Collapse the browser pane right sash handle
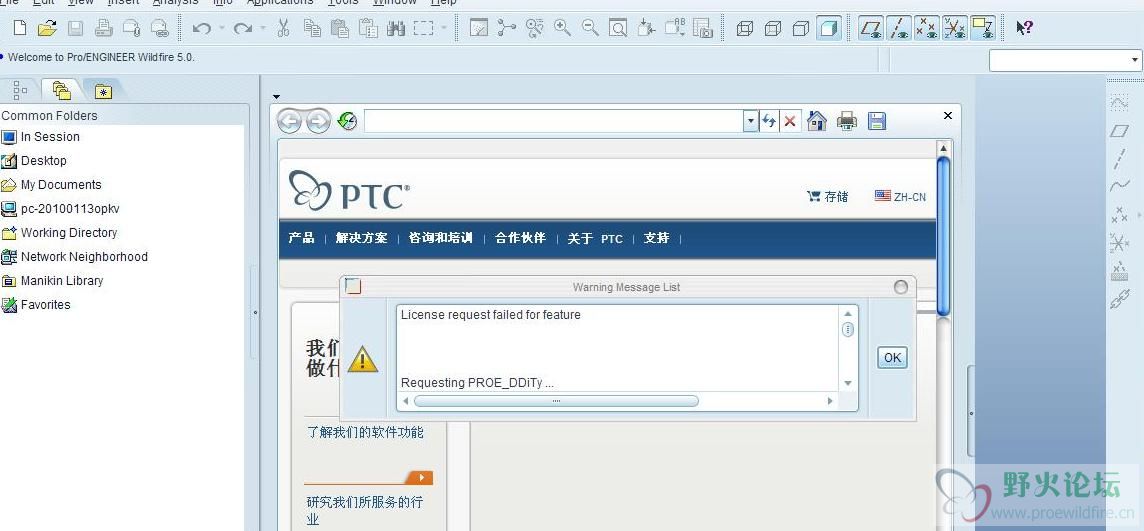 (x=971, y=413)
